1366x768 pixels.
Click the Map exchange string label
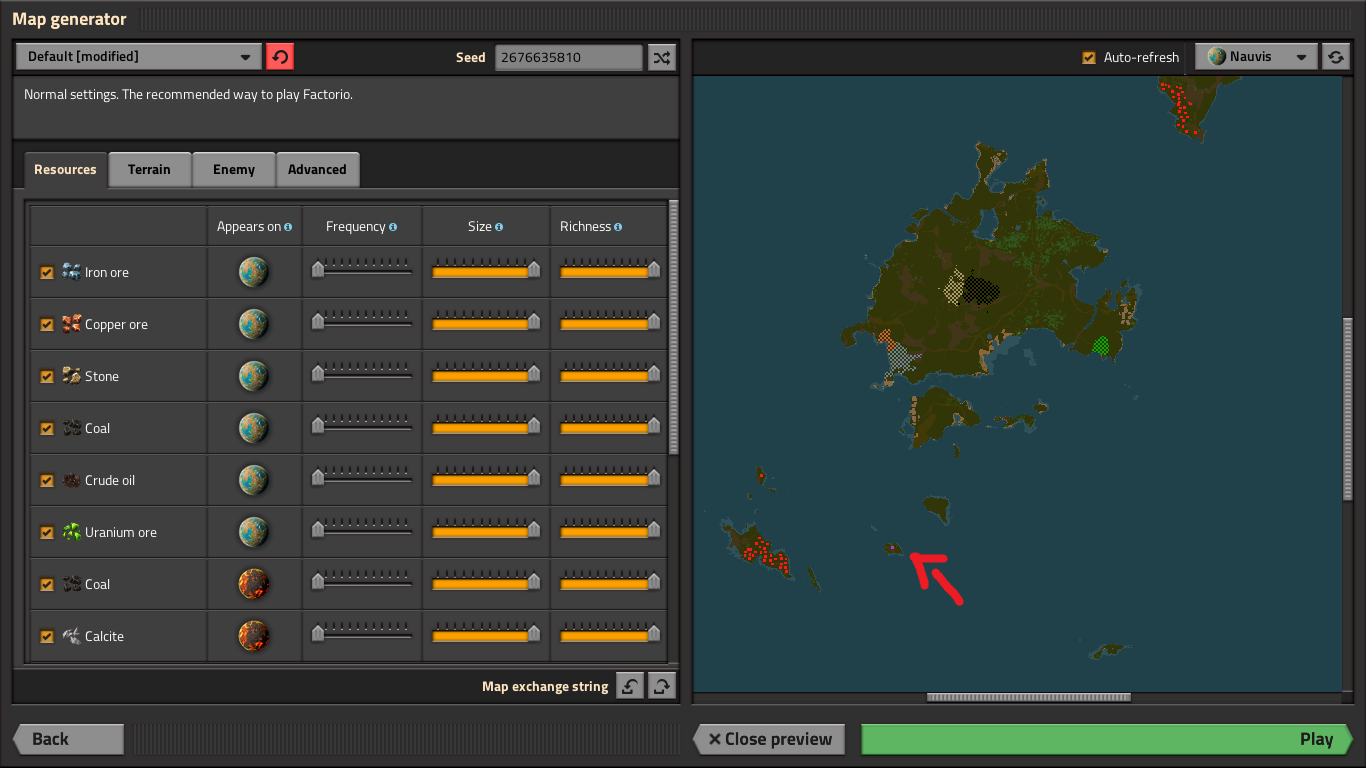(x=545, y=687)
